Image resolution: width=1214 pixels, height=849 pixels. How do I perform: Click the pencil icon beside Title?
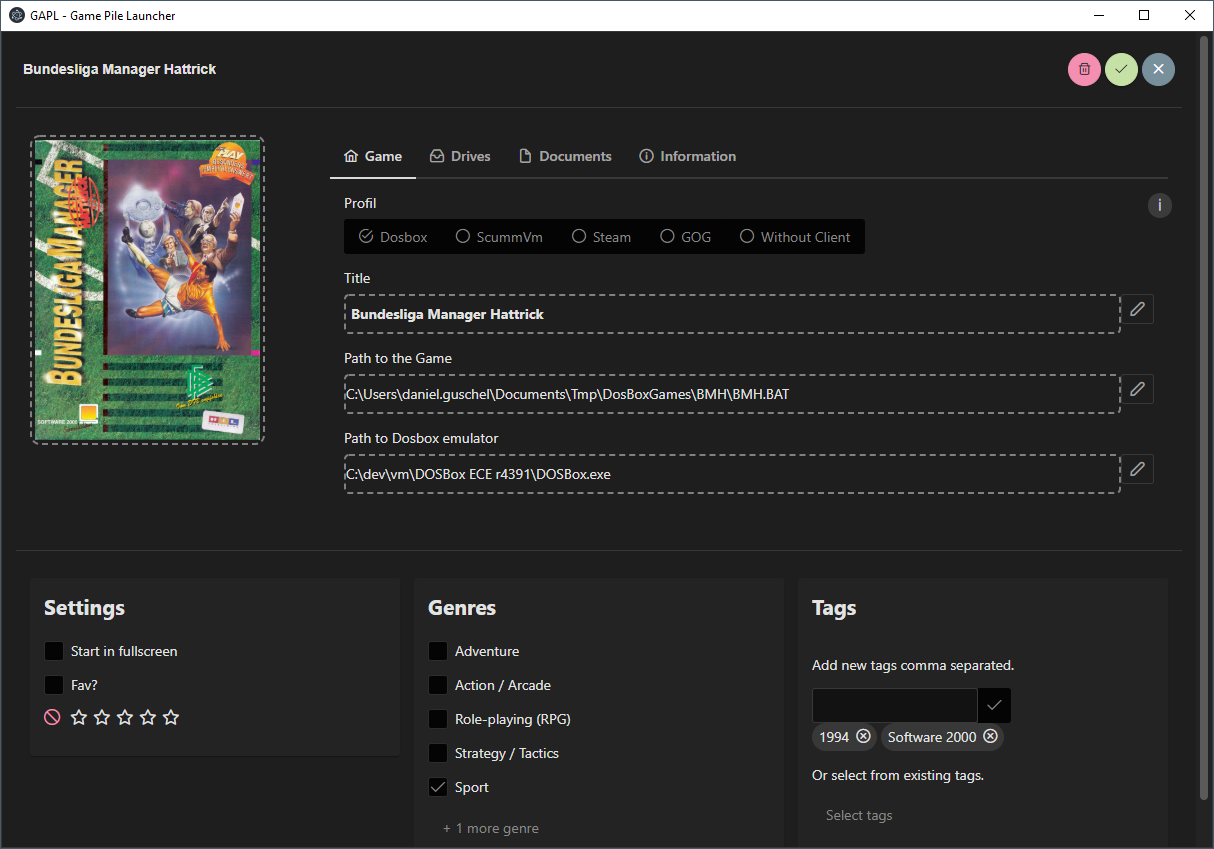coord(1137,310)
